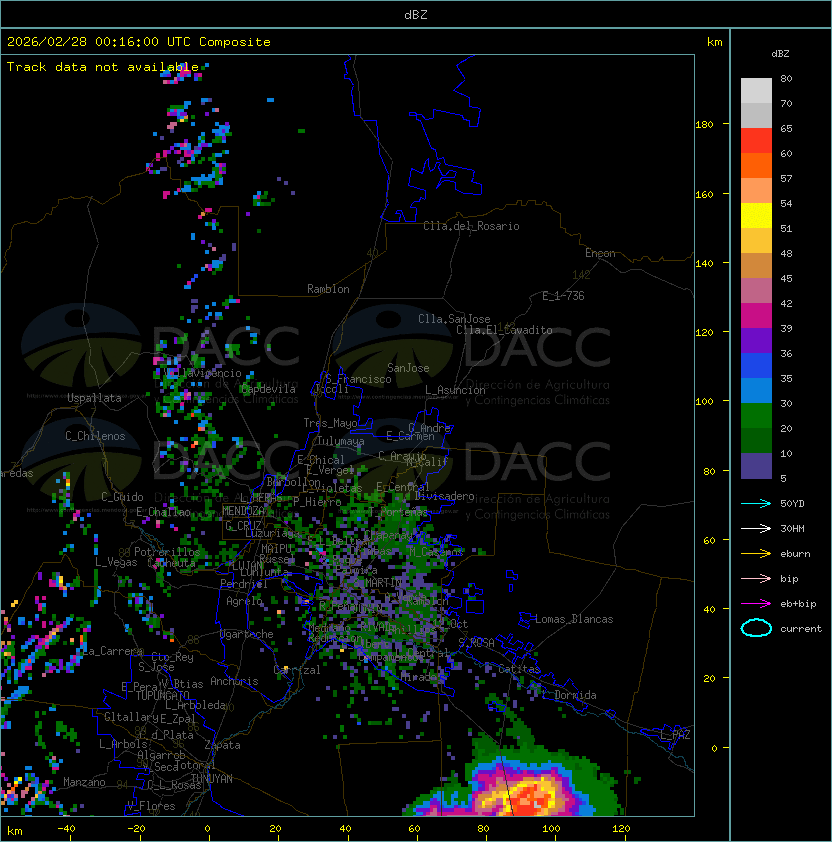Click the MENDOZA city label
Image resolution: width=832 pixels, height=842 pixels.
pos(243,511)
